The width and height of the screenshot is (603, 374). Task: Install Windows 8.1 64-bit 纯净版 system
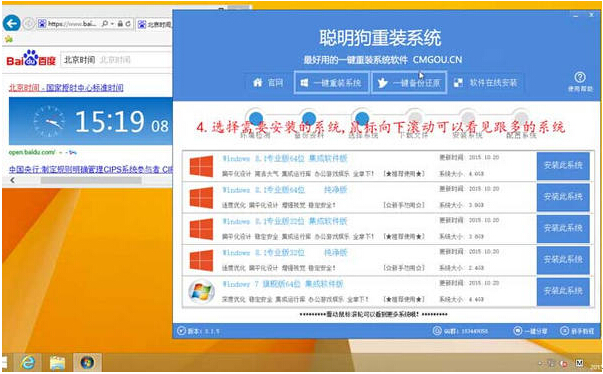[x=563, y=197]
